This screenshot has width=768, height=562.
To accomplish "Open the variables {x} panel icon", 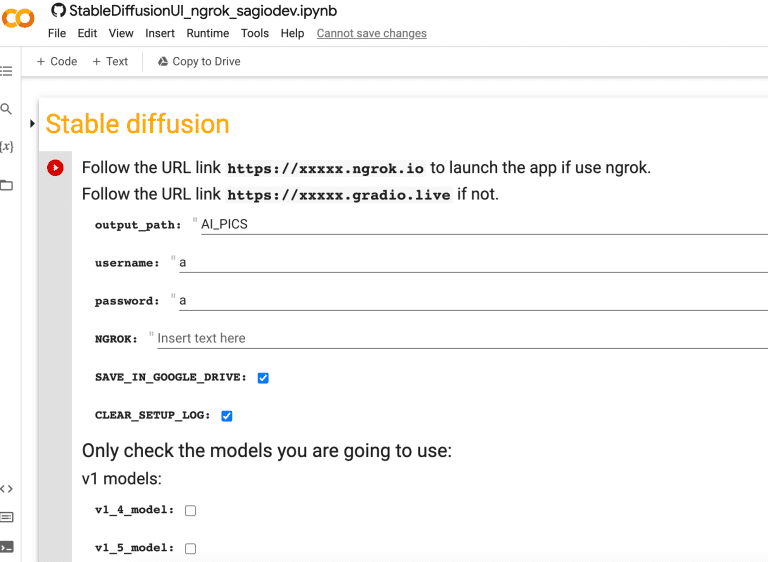I will [x=6, y=146].
